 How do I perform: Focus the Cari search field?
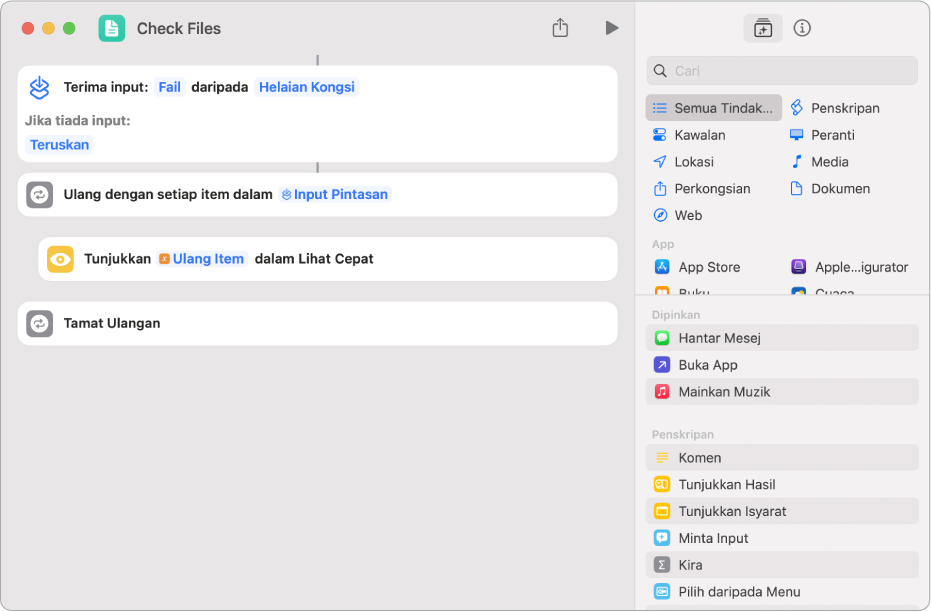click(x=782, y=71)
